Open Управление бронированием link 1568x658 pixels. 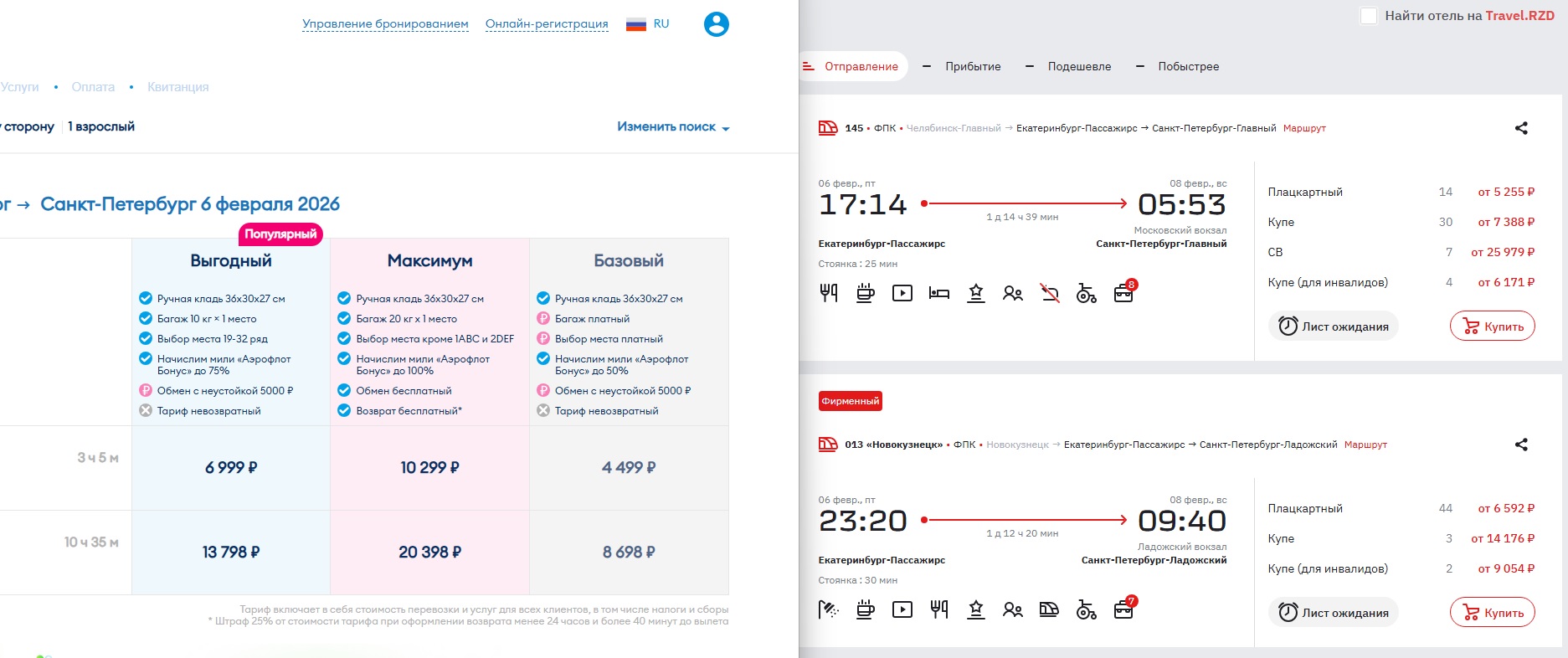coord(385,24)
